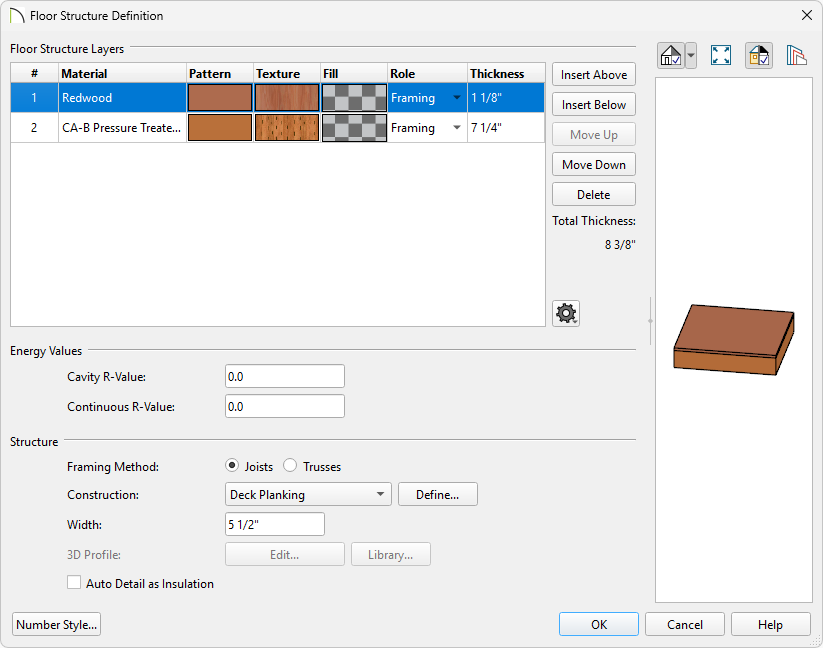The width and height of the screenshot is (823, 648).
Task: Confirm with the OK button
Action: tap(598, 624)
